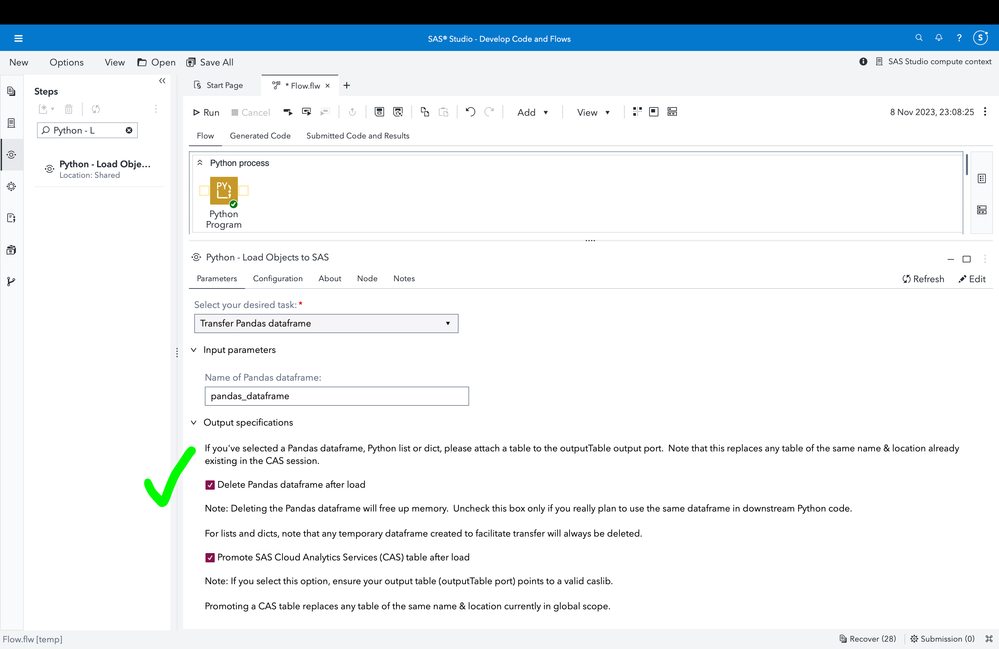Collapse the Steps navigation pane
This screenshot has width=999, height=649.
point(162,81)
